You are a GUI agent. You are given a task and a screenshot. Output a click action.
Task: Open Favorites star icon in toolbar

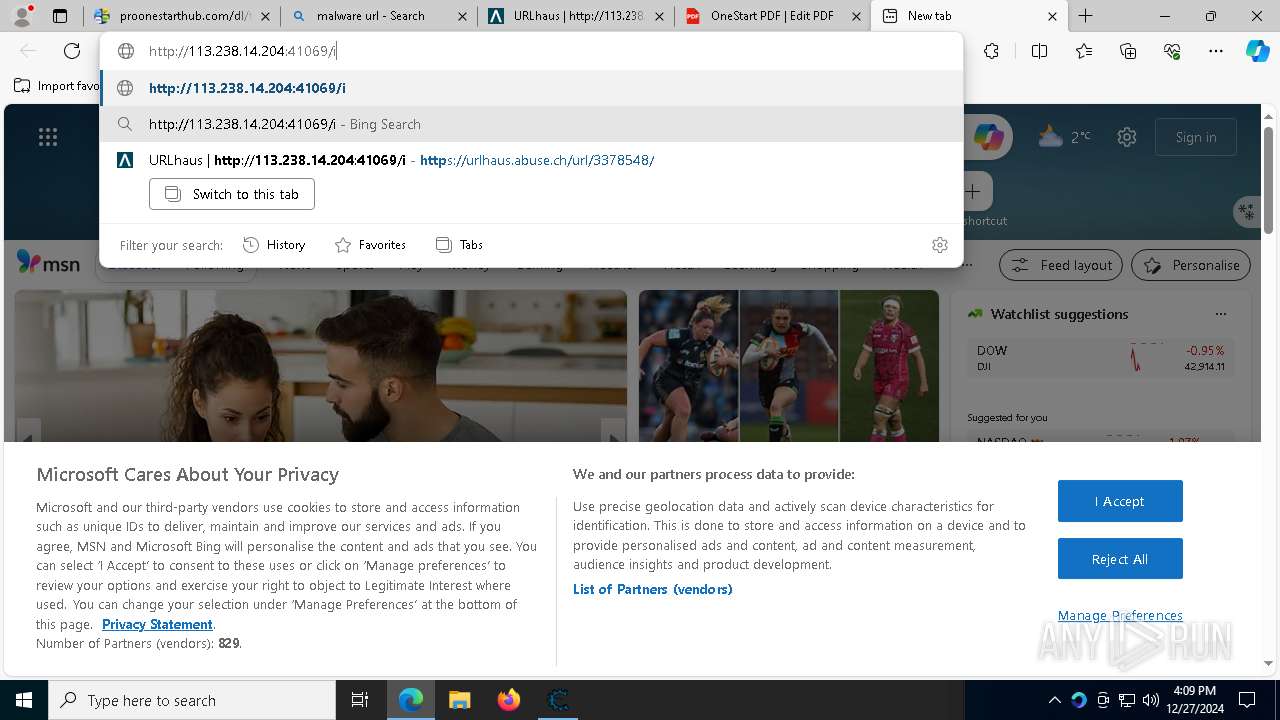pos(1084,51)
